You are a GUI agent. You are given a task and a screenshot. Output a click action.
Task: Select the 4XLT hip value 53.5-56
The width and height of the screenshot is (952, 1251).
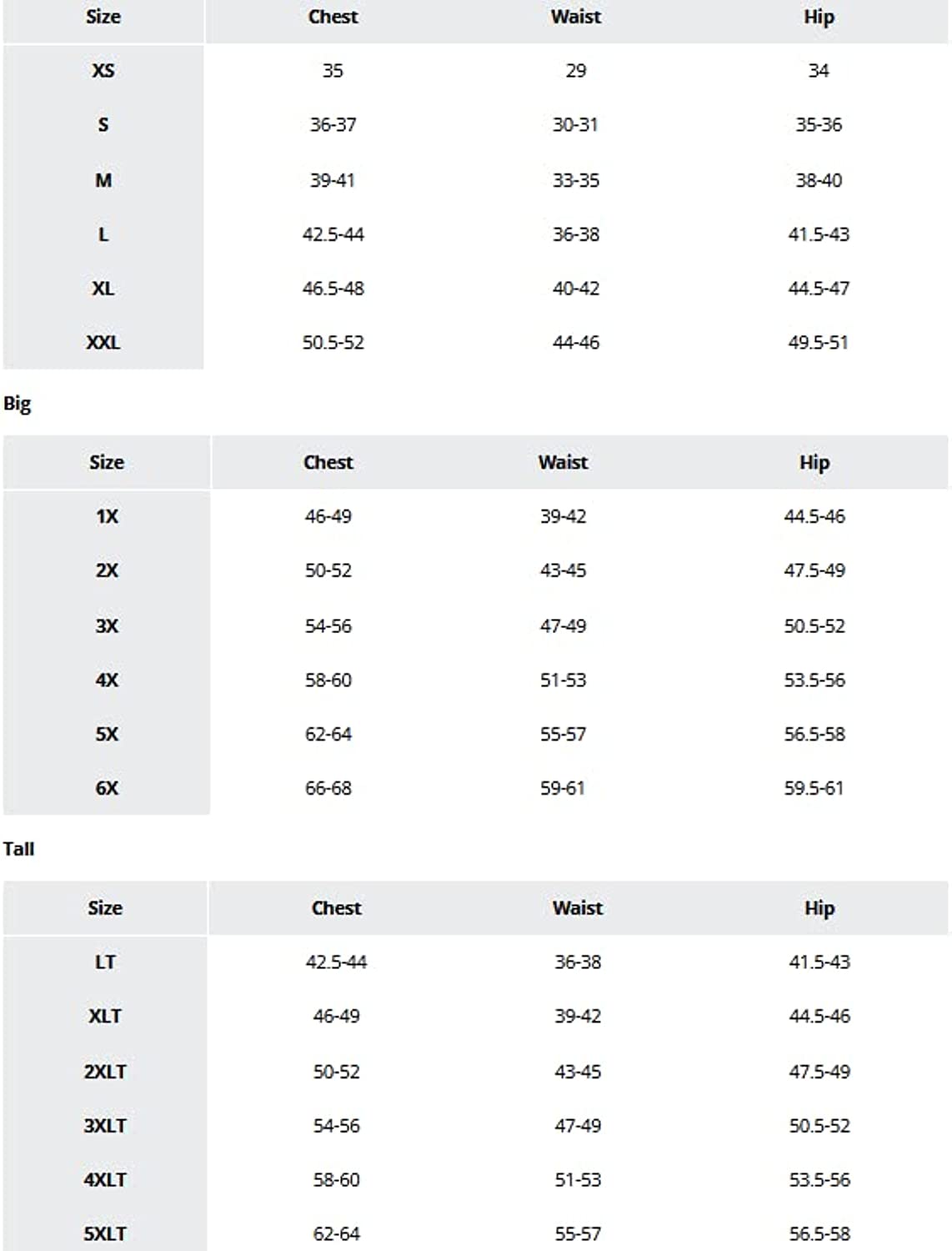pyautogui.click(x=819, y=1180)
